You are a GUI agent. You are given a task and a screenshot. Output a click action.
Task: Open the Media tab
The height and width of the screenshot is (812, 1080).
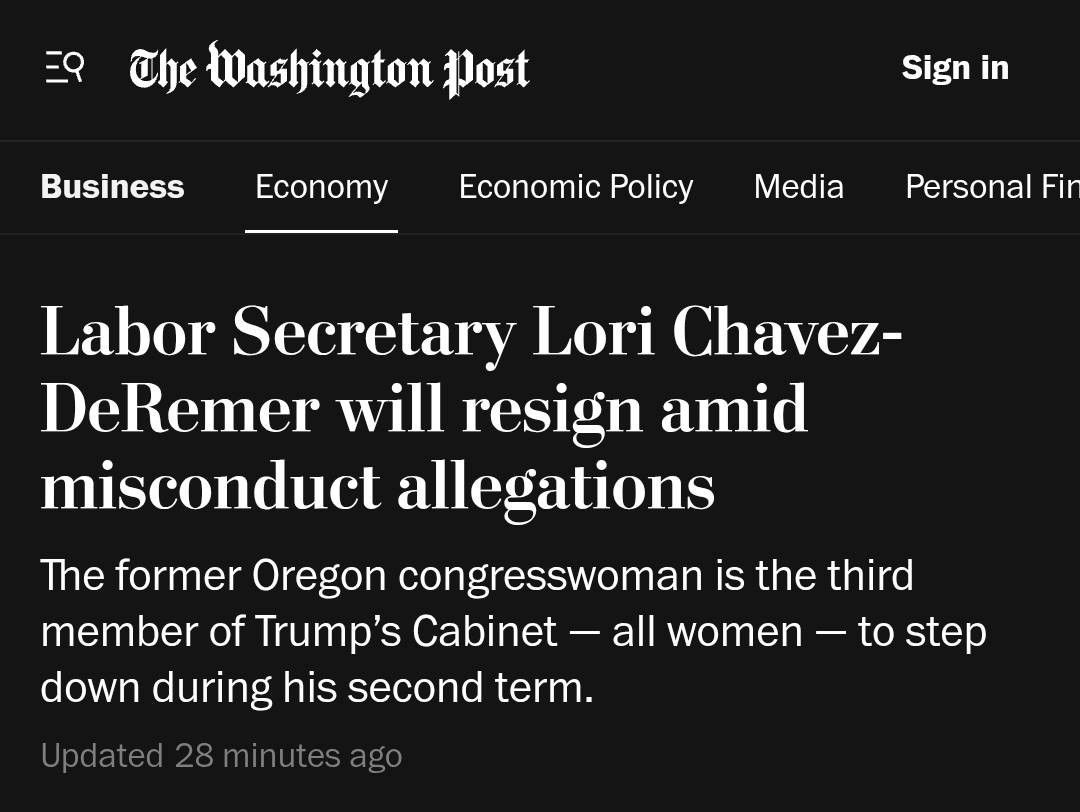[x=798, y=187]
